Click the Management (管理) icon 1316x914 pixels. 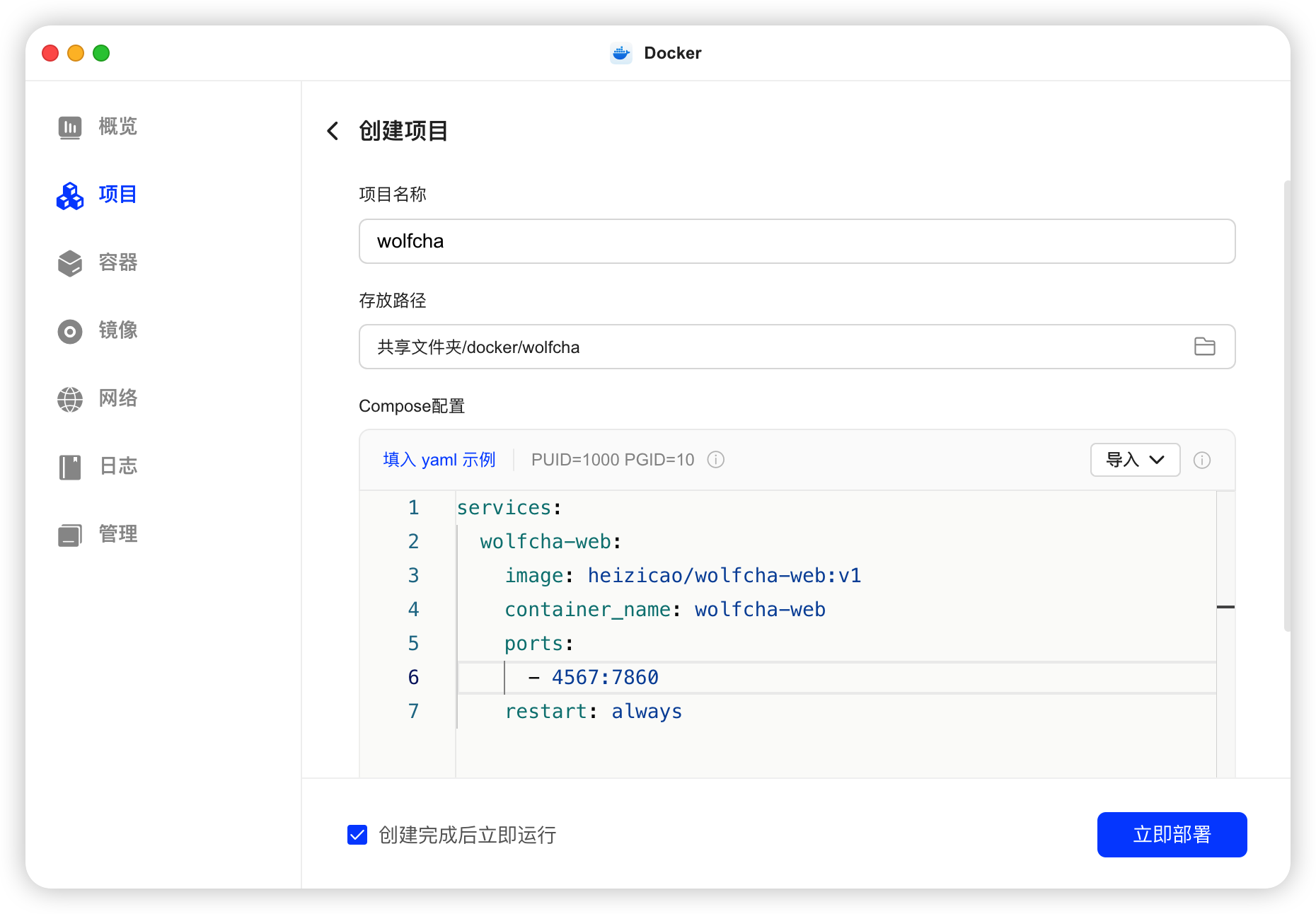pos(69,535)
